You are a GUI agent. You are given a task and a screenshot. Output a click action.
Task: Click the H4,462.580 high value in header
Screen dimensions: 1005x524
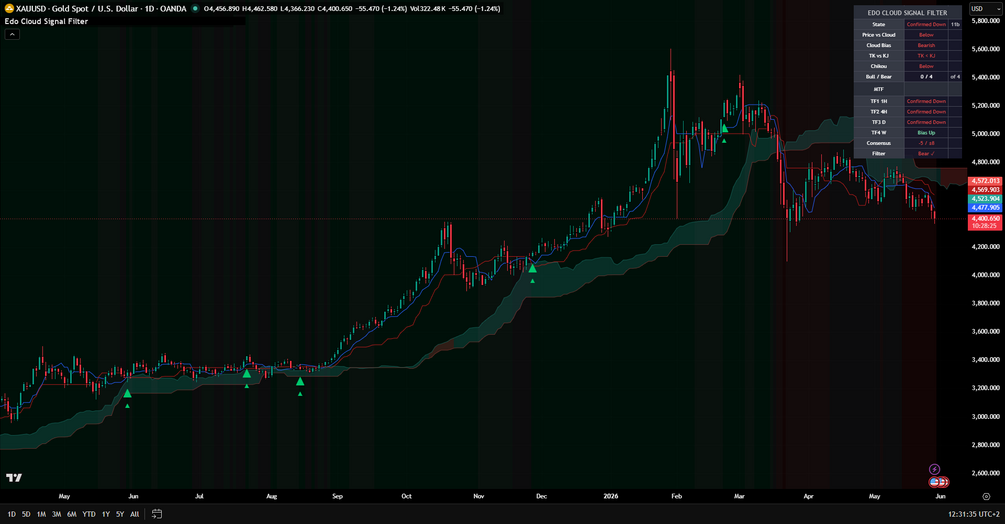[x=260, y=9]
